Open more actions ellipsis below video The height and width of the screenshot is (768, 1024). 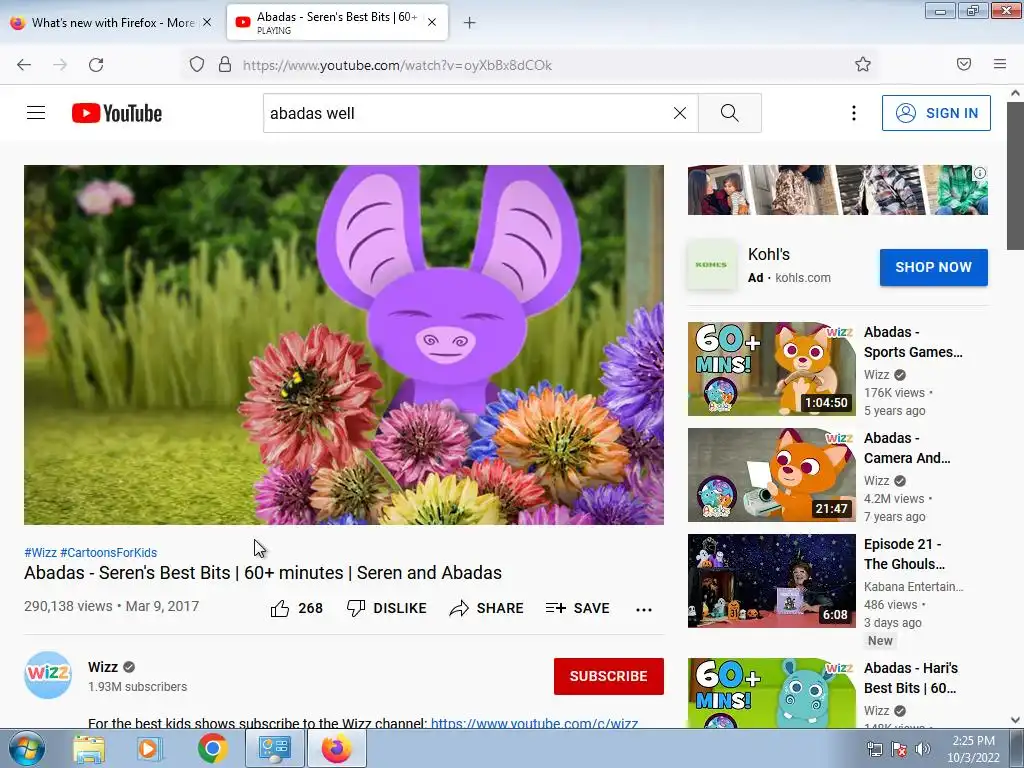[644, 609]
